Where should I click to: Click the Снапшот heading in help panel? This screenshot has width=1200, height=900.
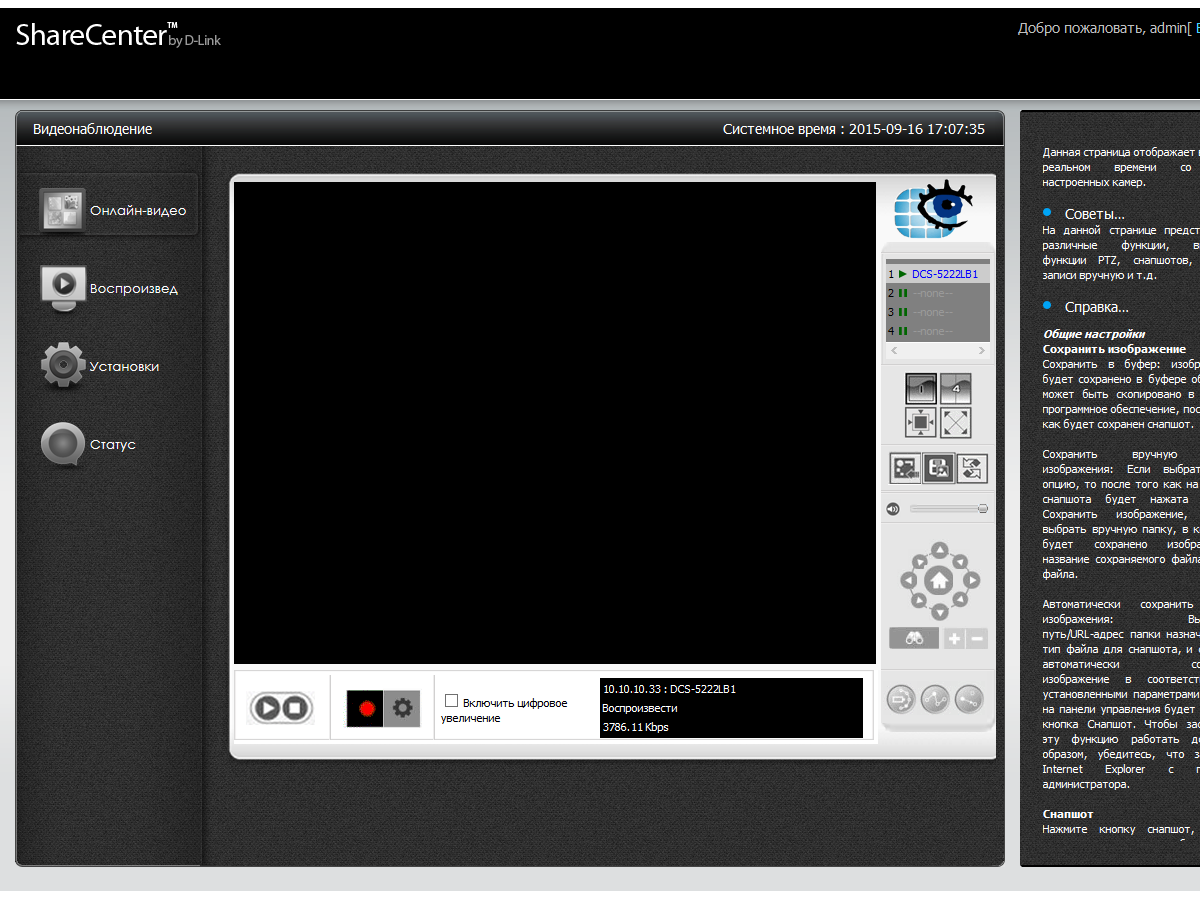click(x=1068, y=814)
